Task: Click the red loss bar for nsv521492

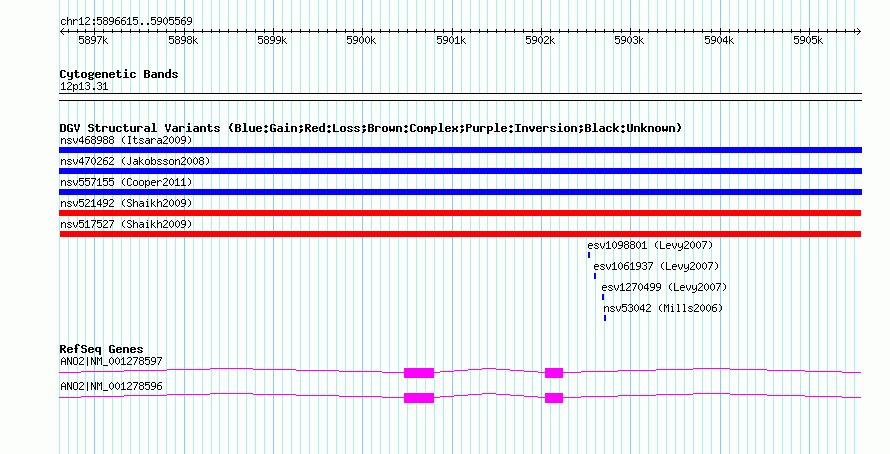Action: [x=460, y=213]
